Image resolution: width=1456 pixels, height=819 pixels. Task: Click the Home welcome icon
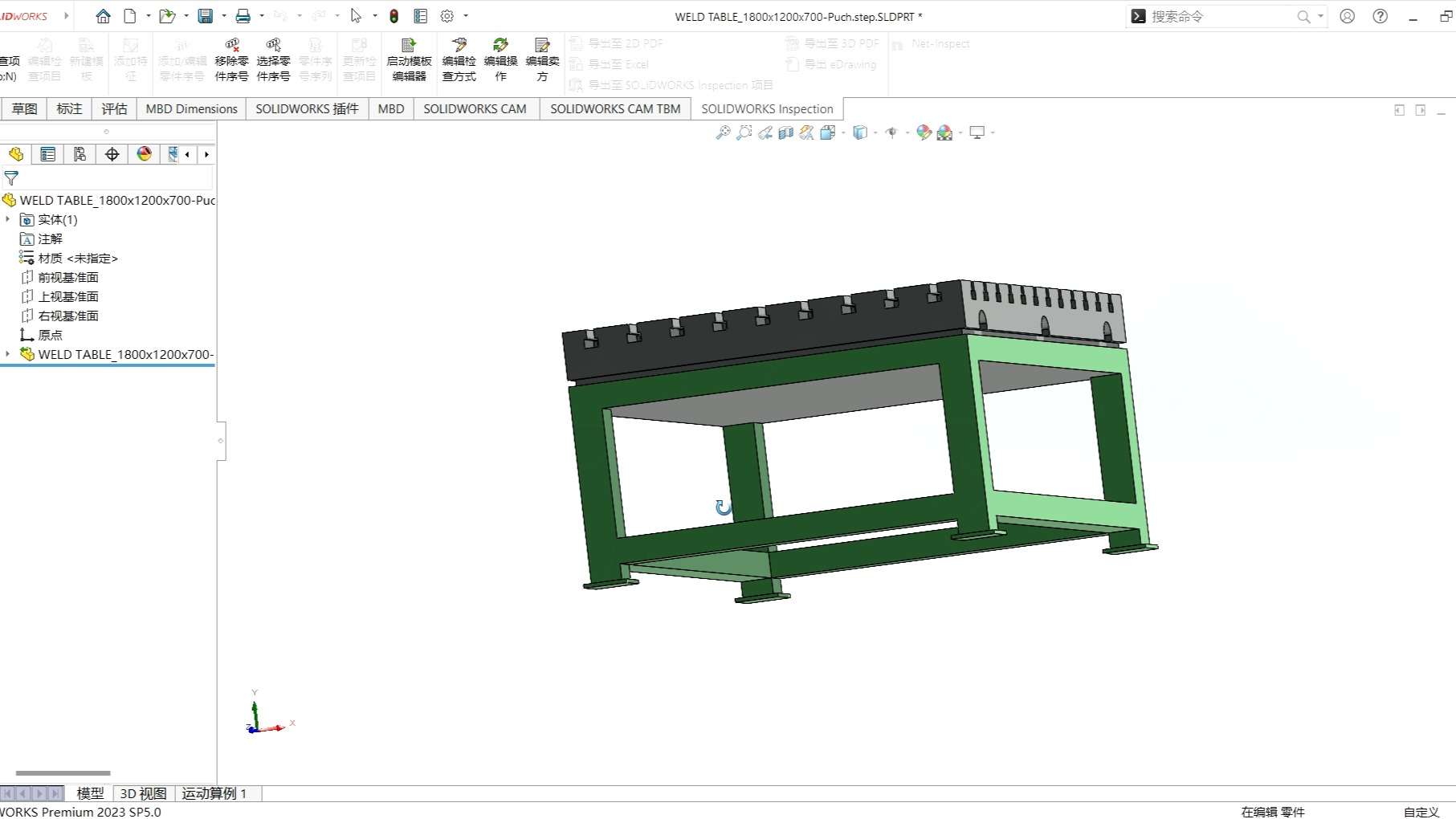(x=103, y=16)
